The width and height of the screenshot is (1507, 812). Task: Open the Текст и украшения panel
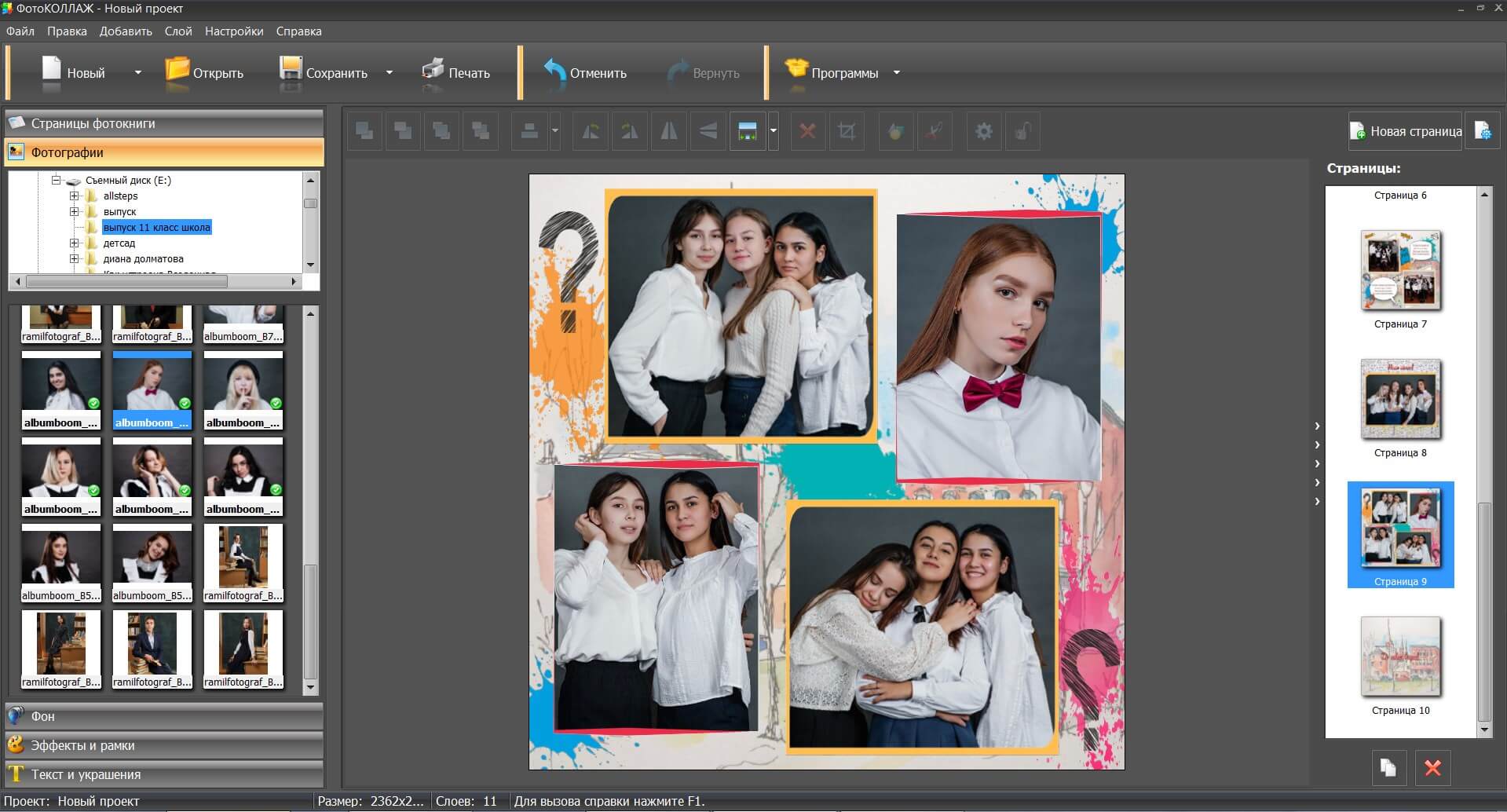click(x=165, y=774)
